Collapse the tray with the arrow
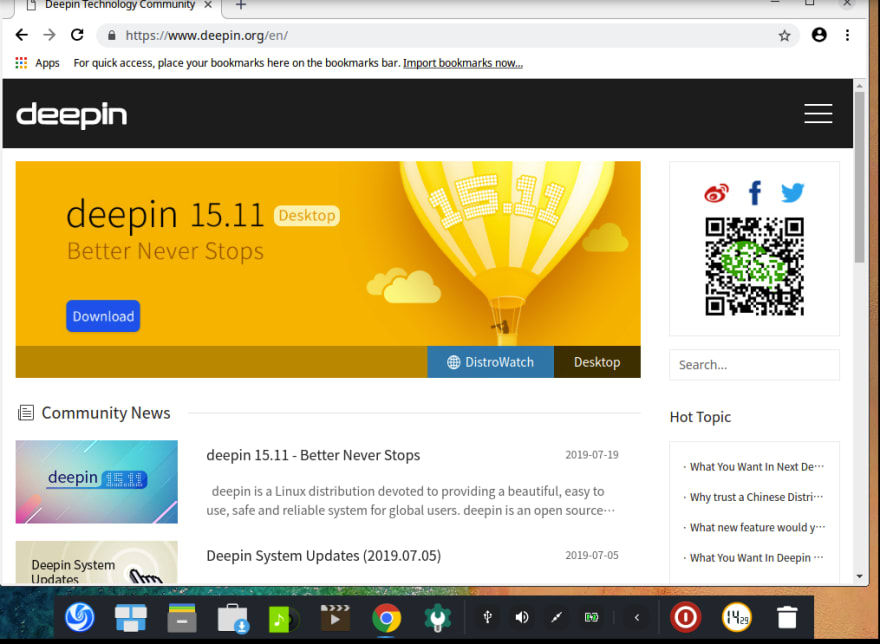Viewport: 880px width, 644px height. point(636,617)
